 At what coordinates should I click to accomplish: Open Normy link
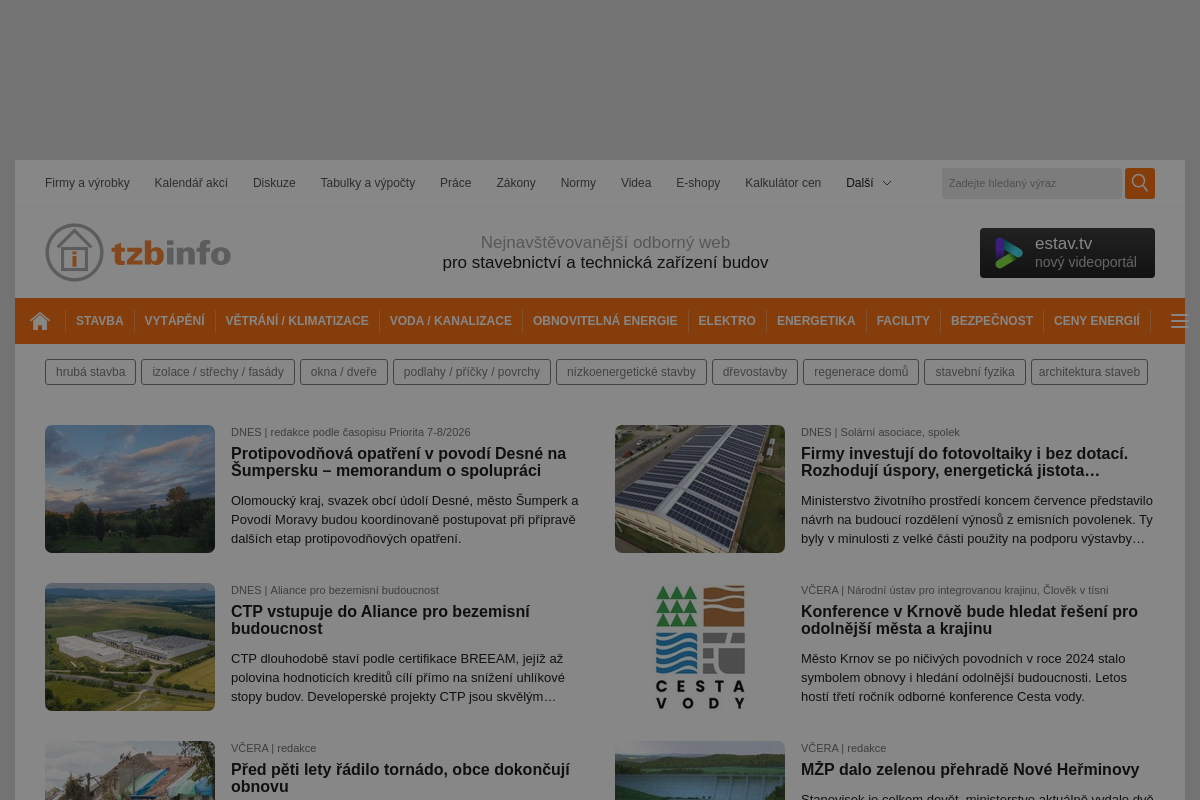click(x=578, y=183)
